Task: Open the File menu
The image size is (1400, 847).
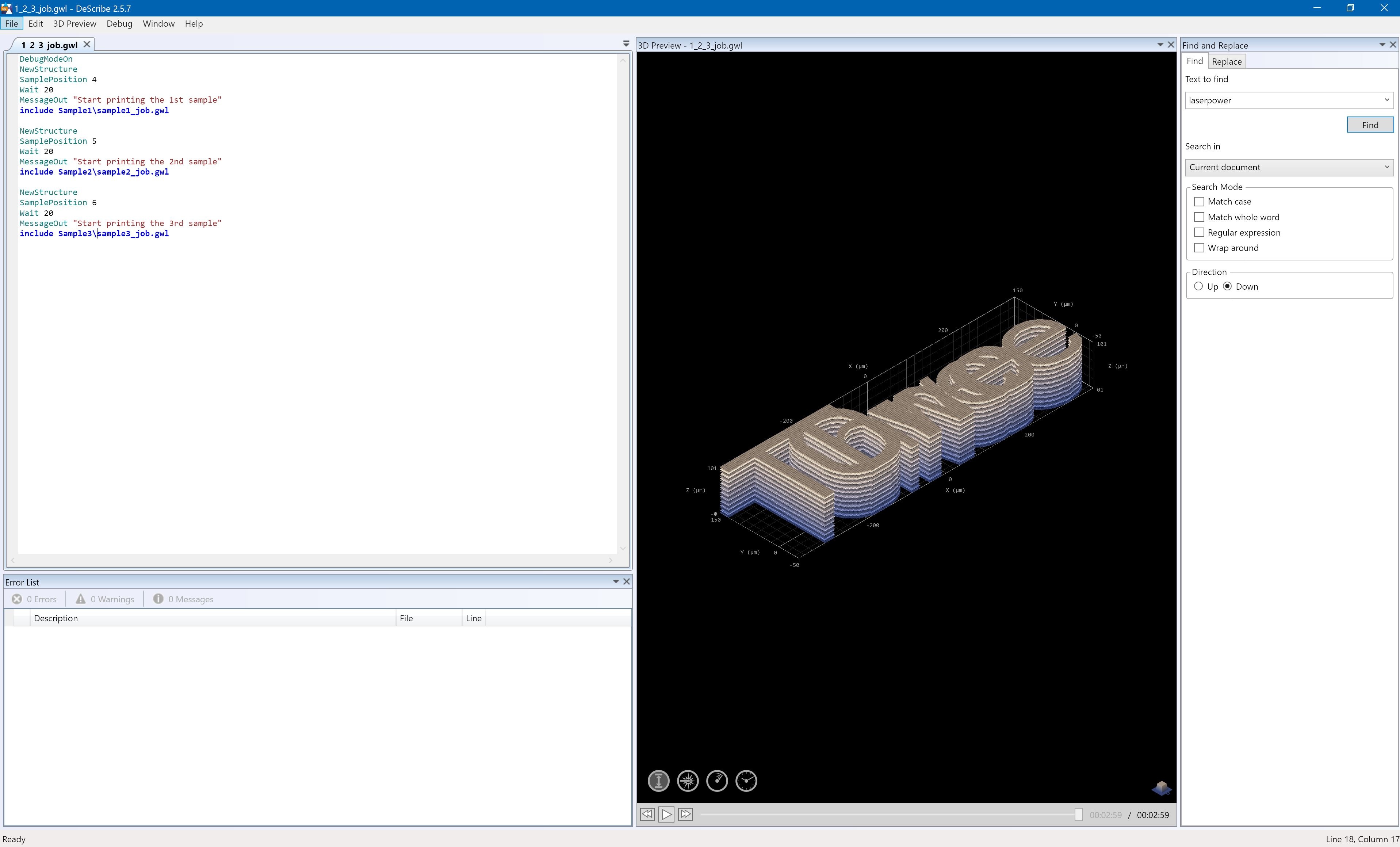Action: (x=11, y=23)
